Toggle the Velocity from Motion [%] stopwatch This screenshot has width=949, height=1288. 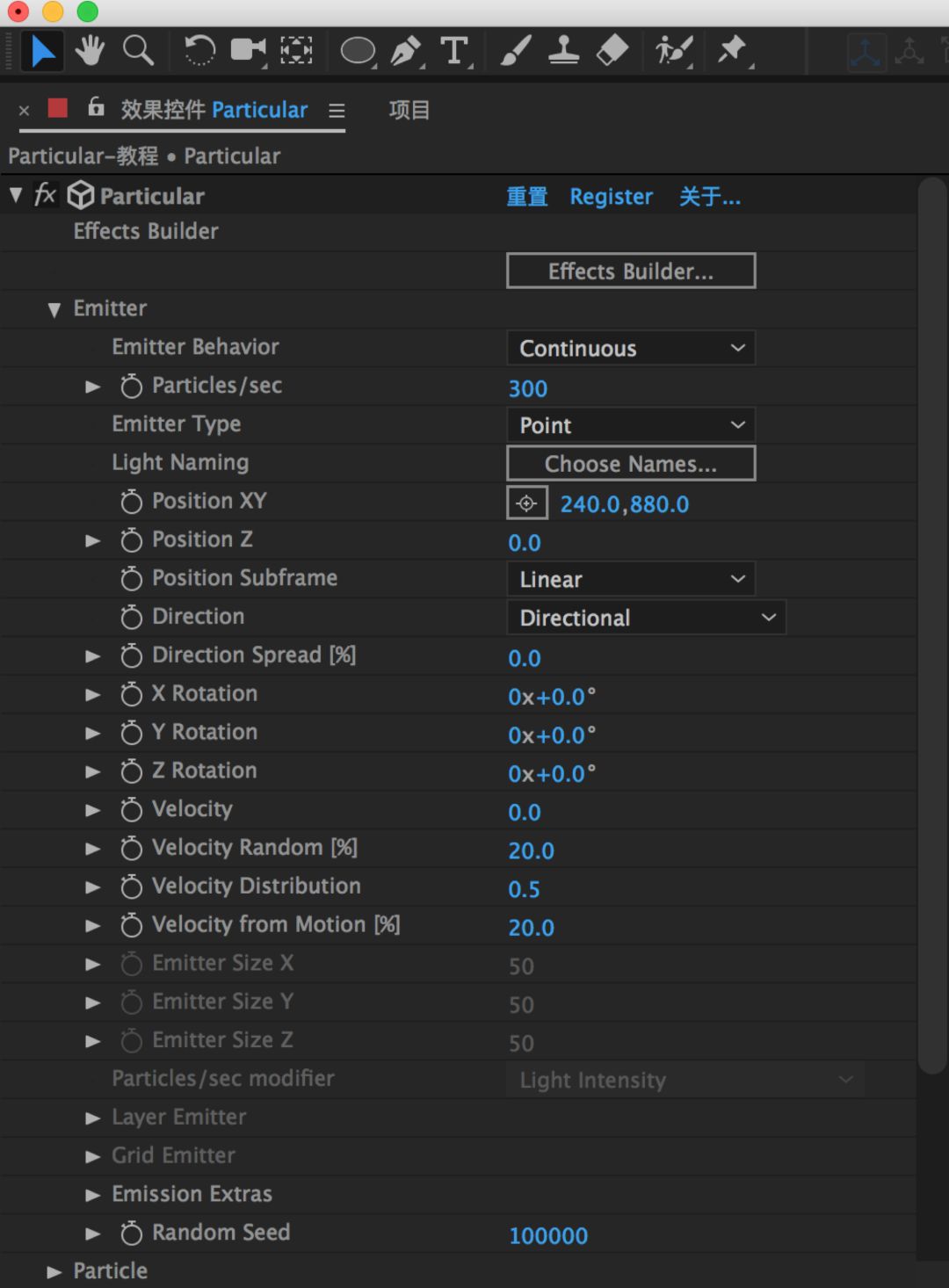pos(131,925)
